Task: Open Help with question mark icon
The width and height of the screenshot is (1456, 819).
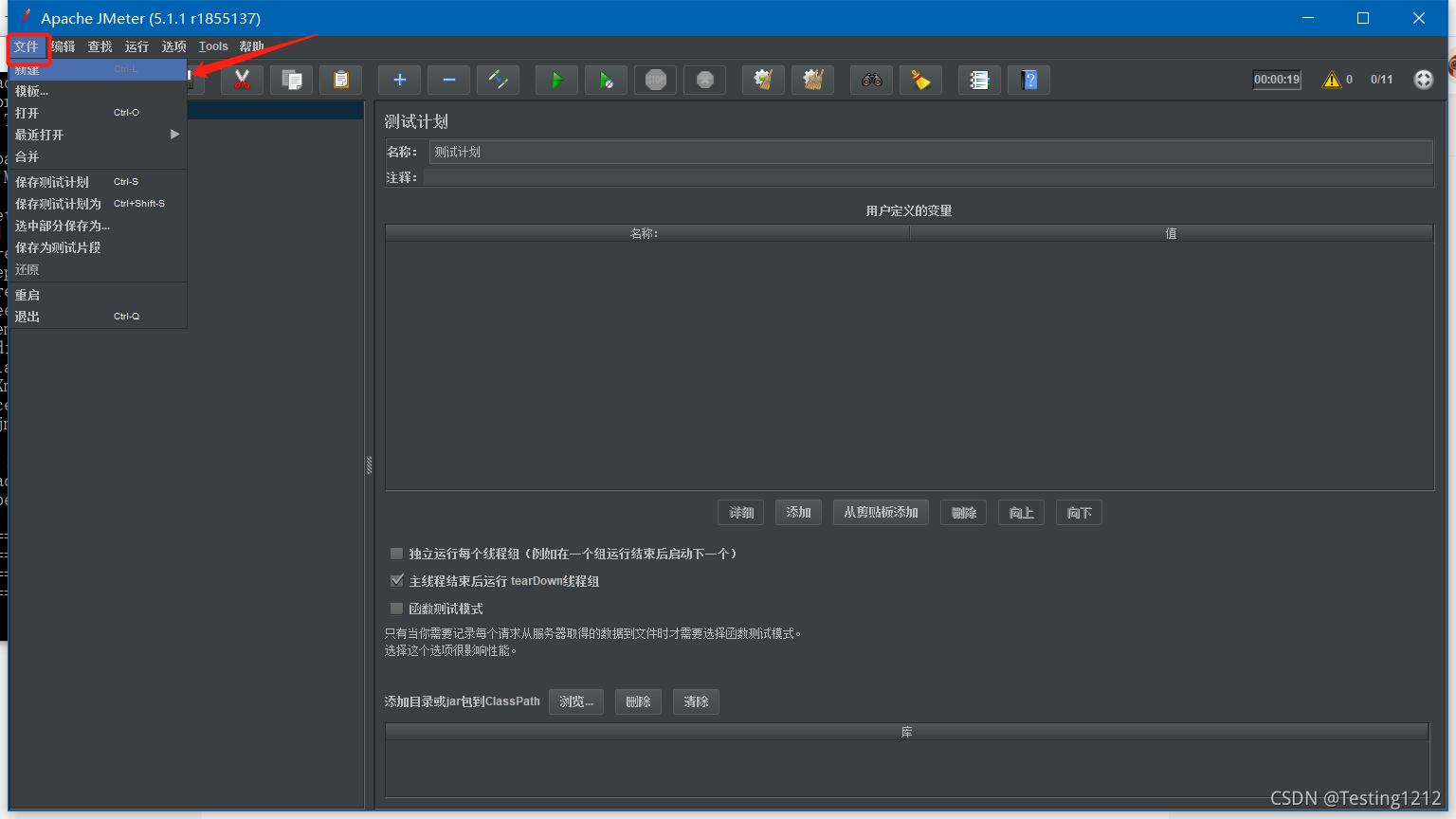Action: (1029, 80)
